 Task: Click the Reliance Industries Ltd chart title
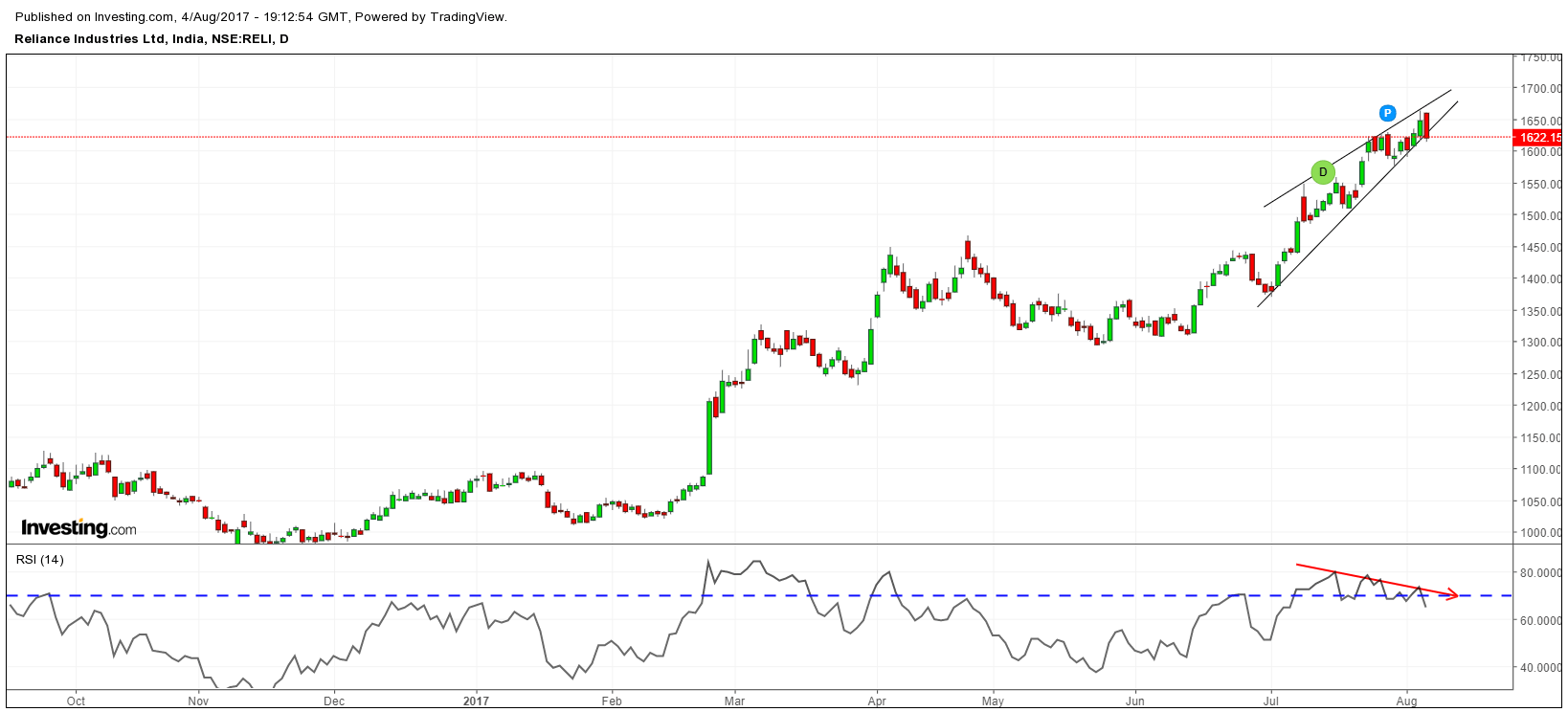click(151, 38)
